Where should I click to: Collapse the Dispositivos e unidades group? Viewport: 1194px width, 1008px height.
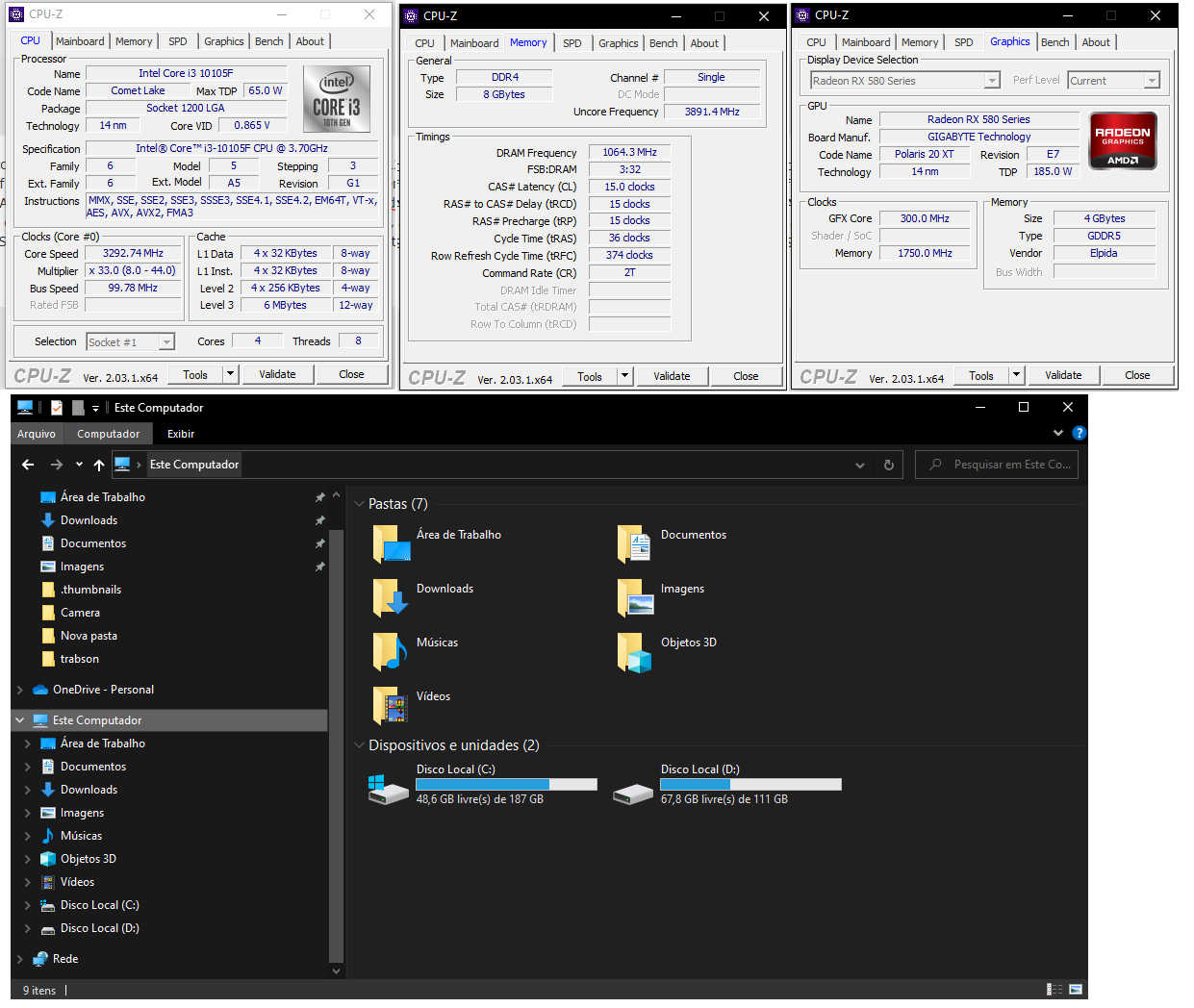point(360,745)
